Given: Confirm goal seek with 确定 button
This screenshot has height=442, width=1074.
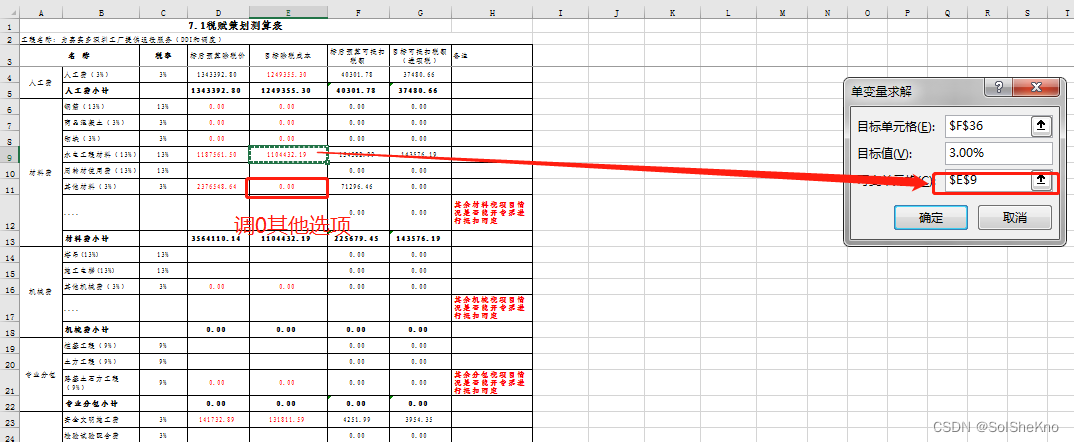Looking at the screenshot, I should pyautogui.click(x=931, y=217).
